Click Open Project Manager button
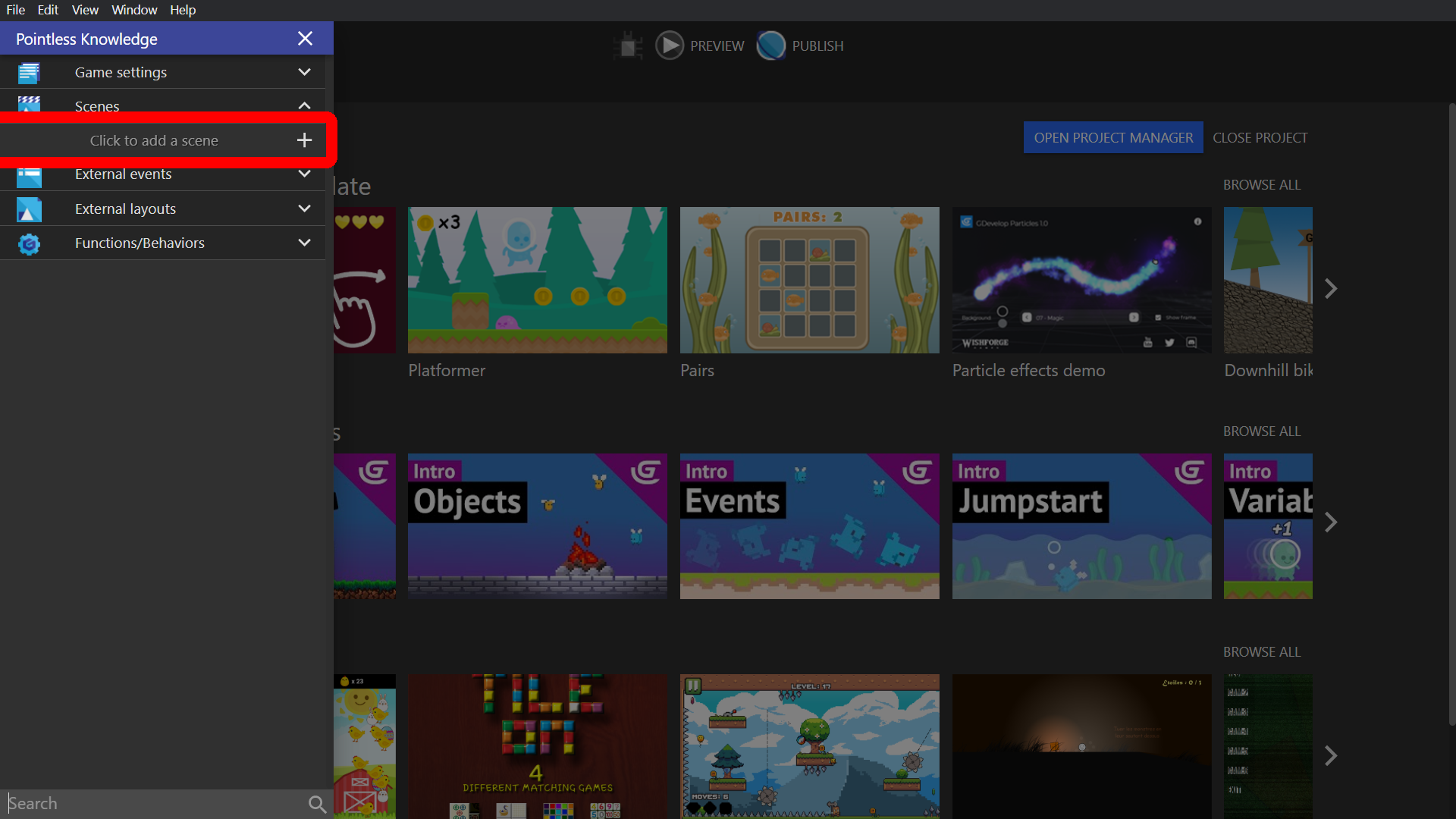Screen dimensions: 1456x819 [x=1112, y=137]
